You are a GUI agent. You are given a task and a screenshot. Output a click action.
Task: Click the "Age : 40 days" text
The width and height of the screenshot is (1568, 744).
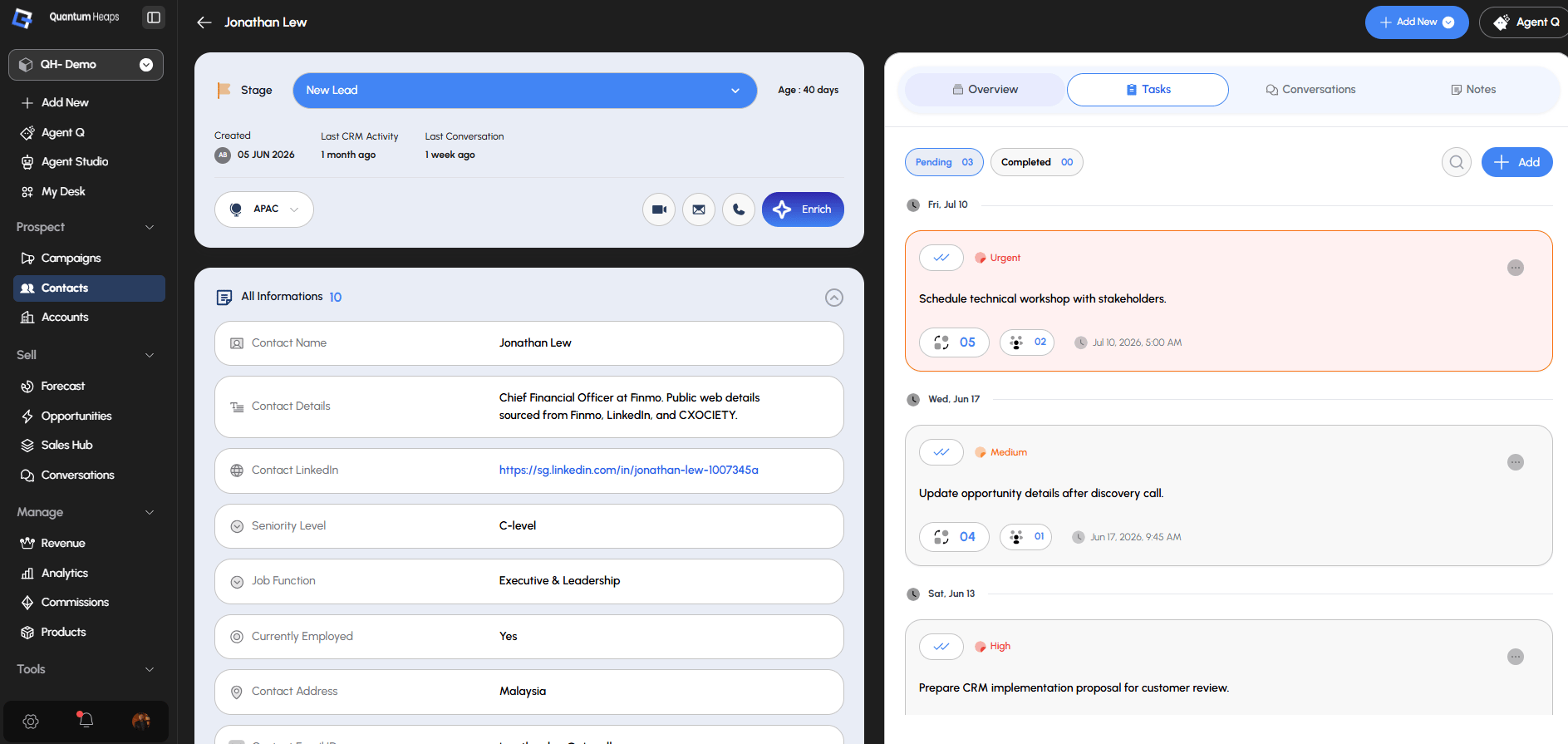tap(808, 90)
